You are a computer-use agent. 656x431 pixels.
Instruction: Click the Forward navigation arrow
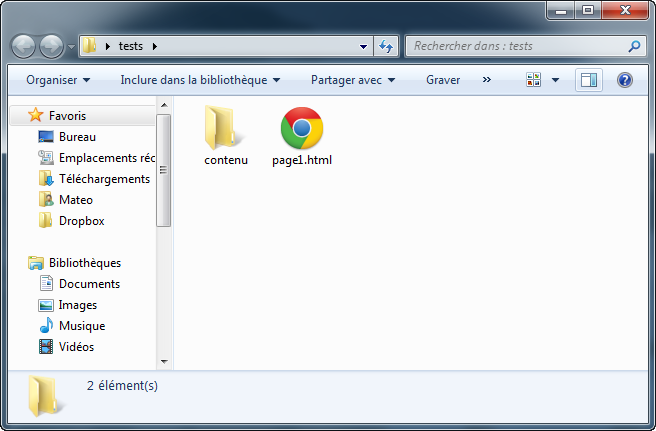pos(51,46)
